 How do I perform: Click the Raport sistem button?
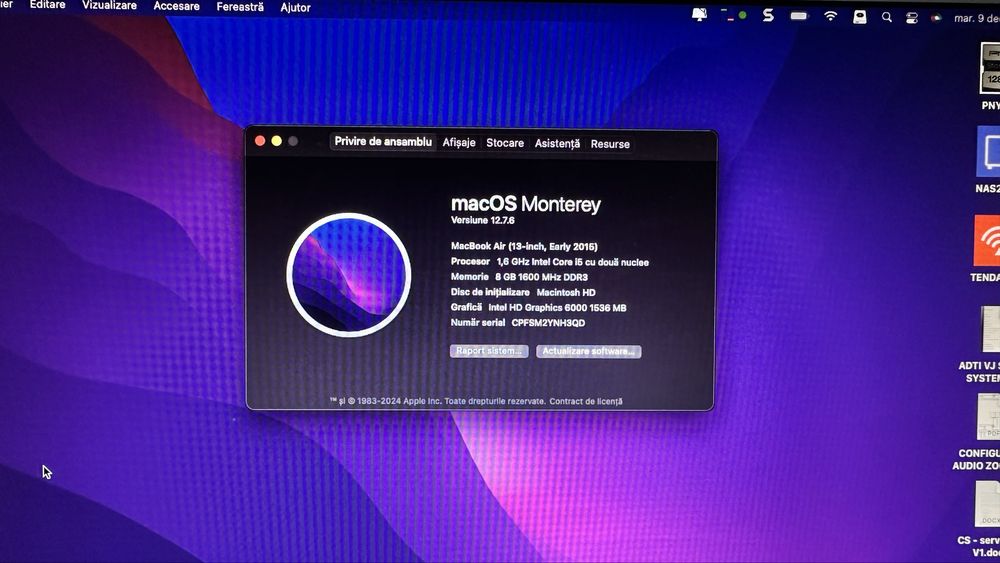coord(489,351)
